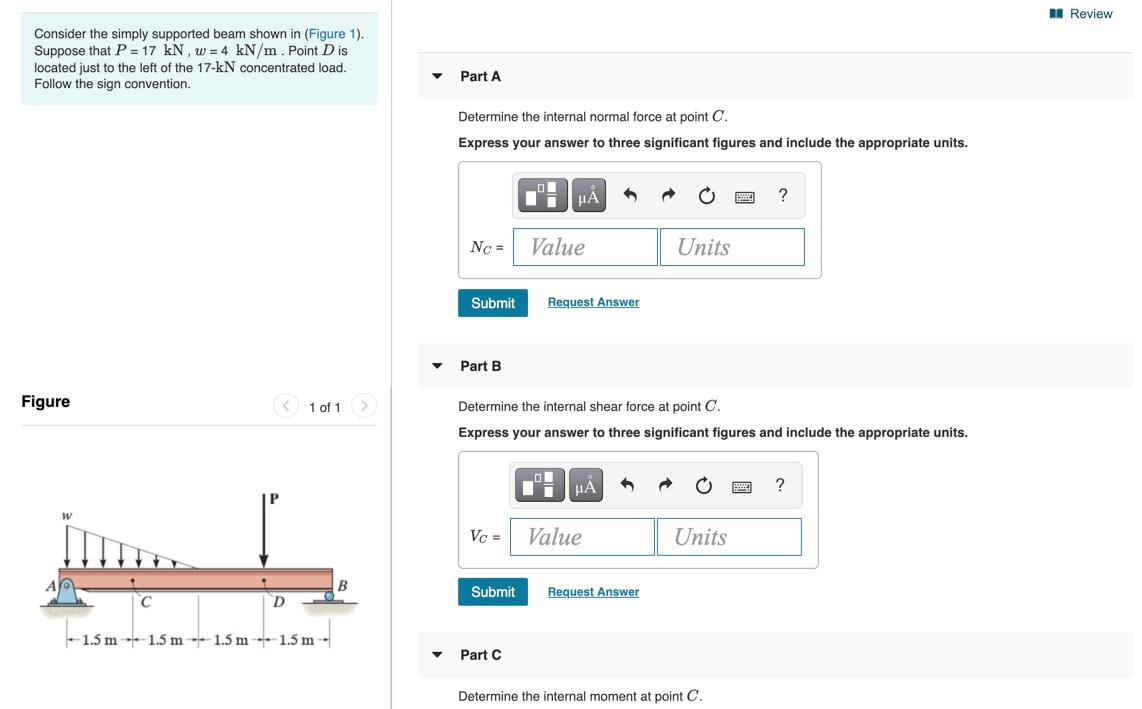The image size is (1142, 709).
Task: Go to previous figure arrow
Action: point(286,405)
